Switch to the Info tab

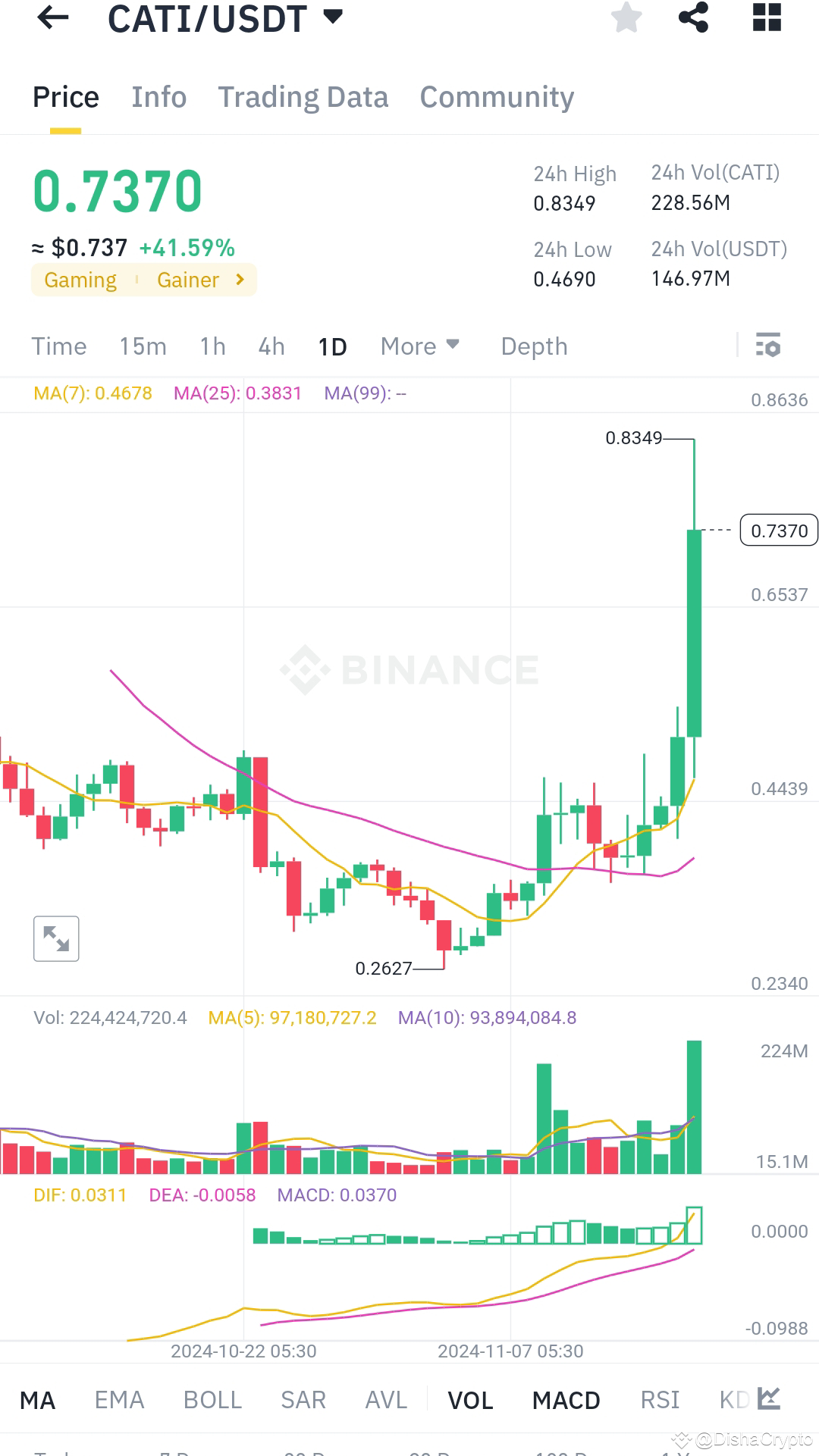[158, 97]
